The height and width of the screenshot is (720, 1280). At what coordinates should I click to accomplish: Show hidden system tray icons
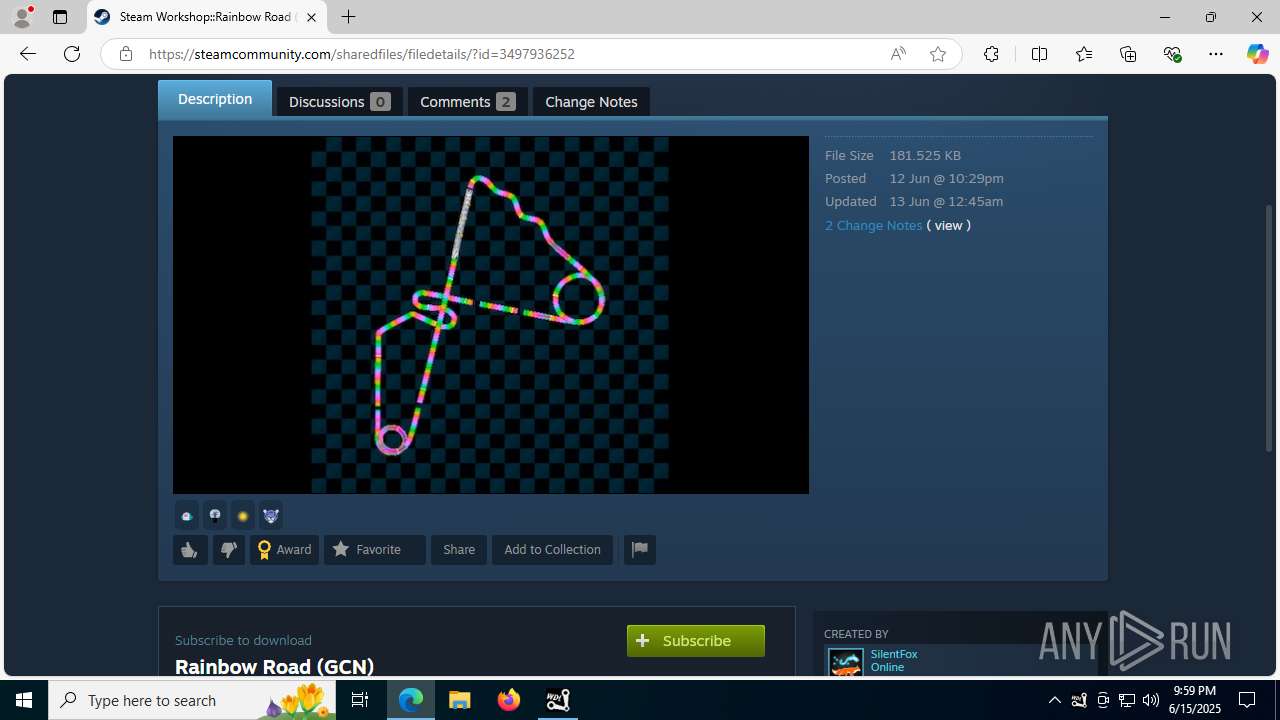(x=1054, y=700)
